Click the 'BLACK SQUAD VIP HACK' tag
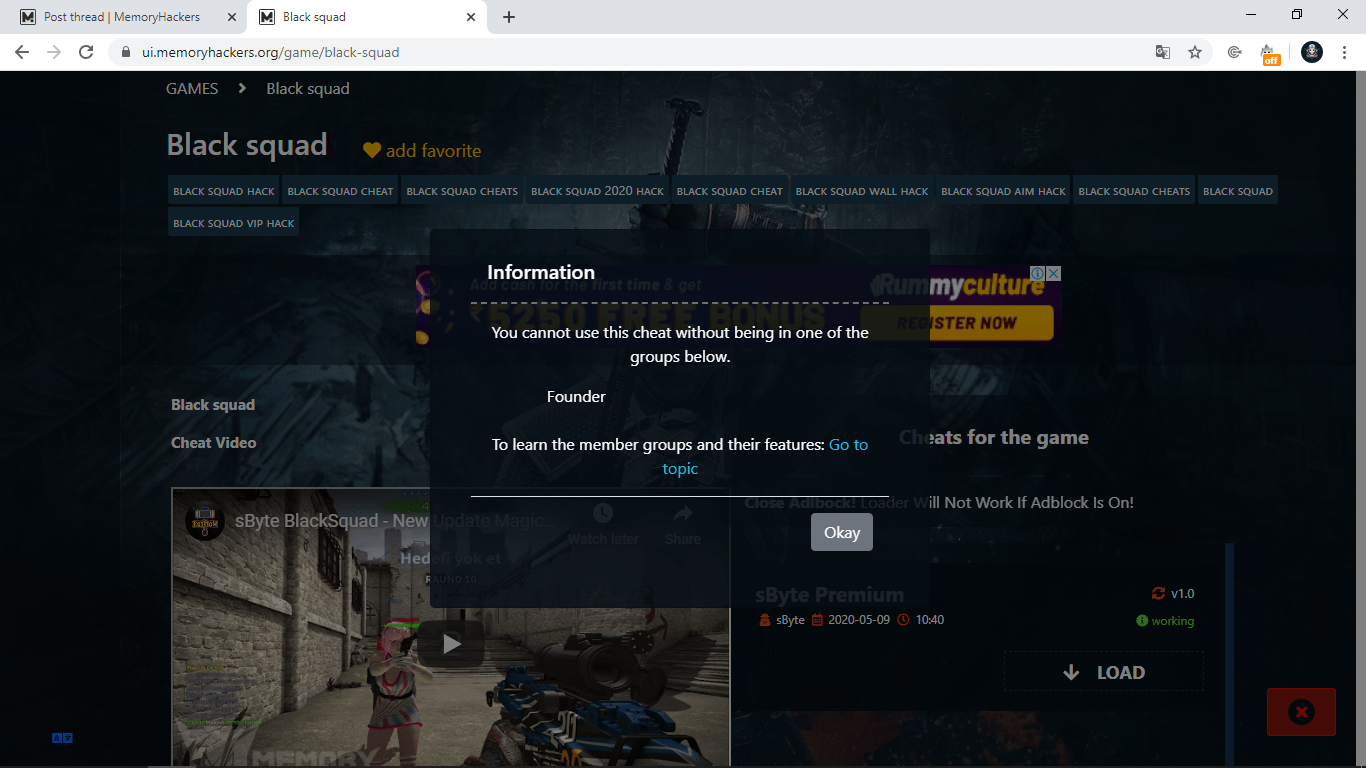Viewport: 1366px width, 768px height. point(234,223)
